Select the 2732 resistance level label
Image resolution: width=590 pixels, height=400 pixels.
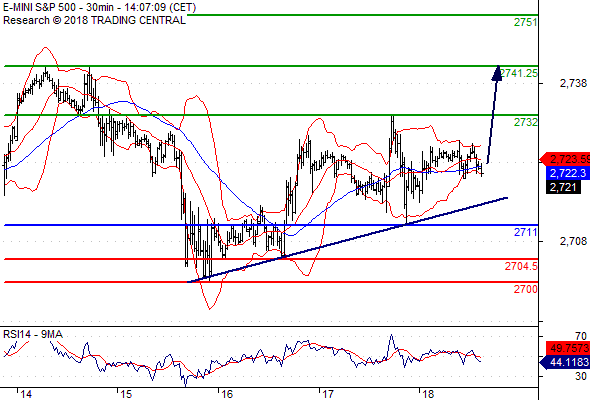tap(526, 122)
